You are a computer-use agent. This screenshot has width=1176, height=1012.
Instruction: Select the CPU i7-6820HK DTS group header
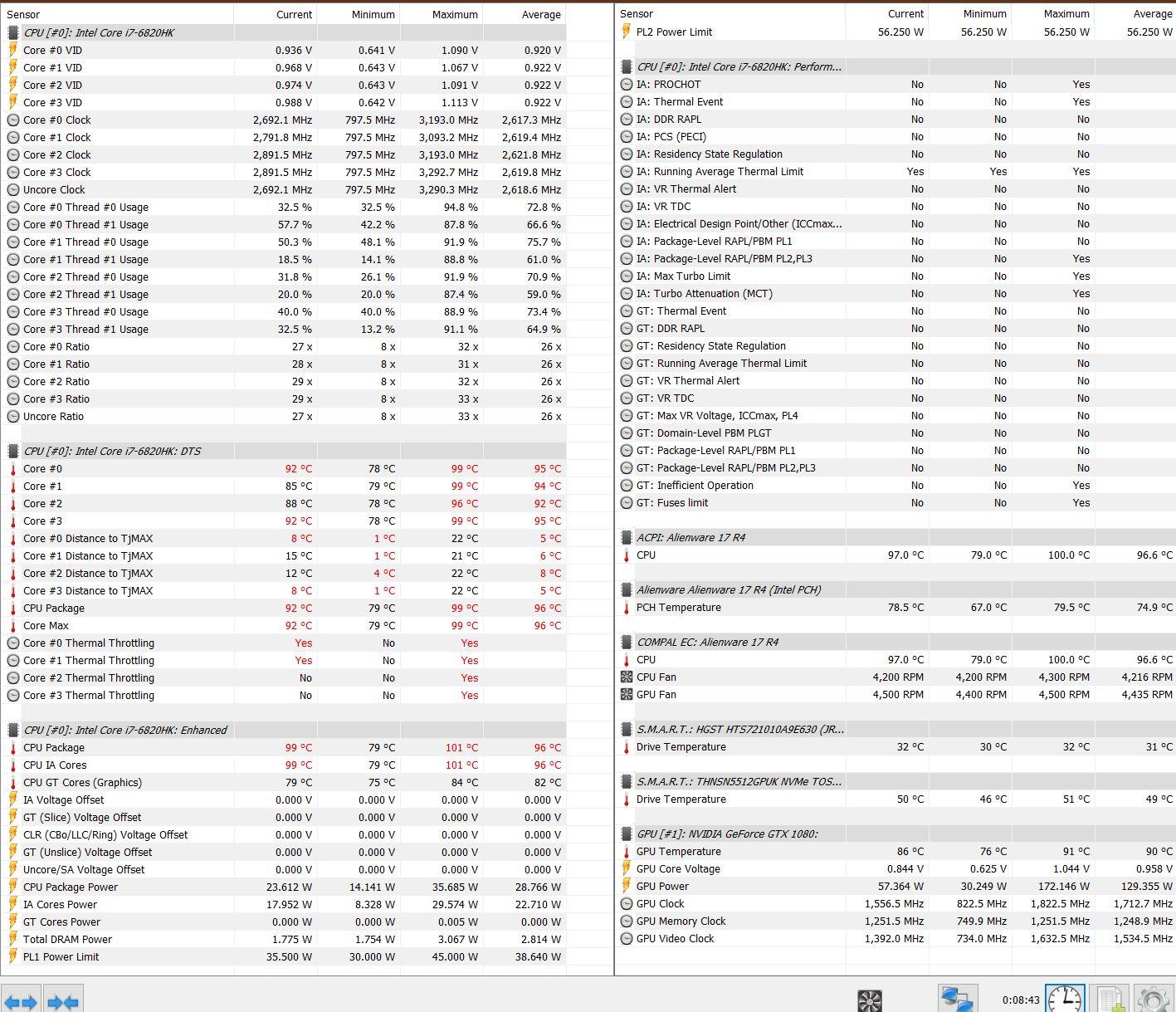[x=112, y=452]
